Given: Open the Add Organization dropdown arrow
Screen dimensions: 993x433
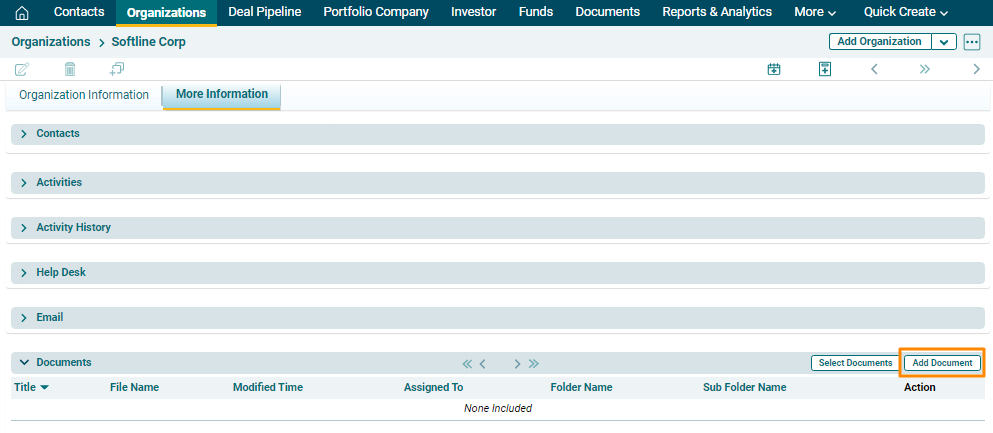Looking at the screenshot, I should pos(944,42).
